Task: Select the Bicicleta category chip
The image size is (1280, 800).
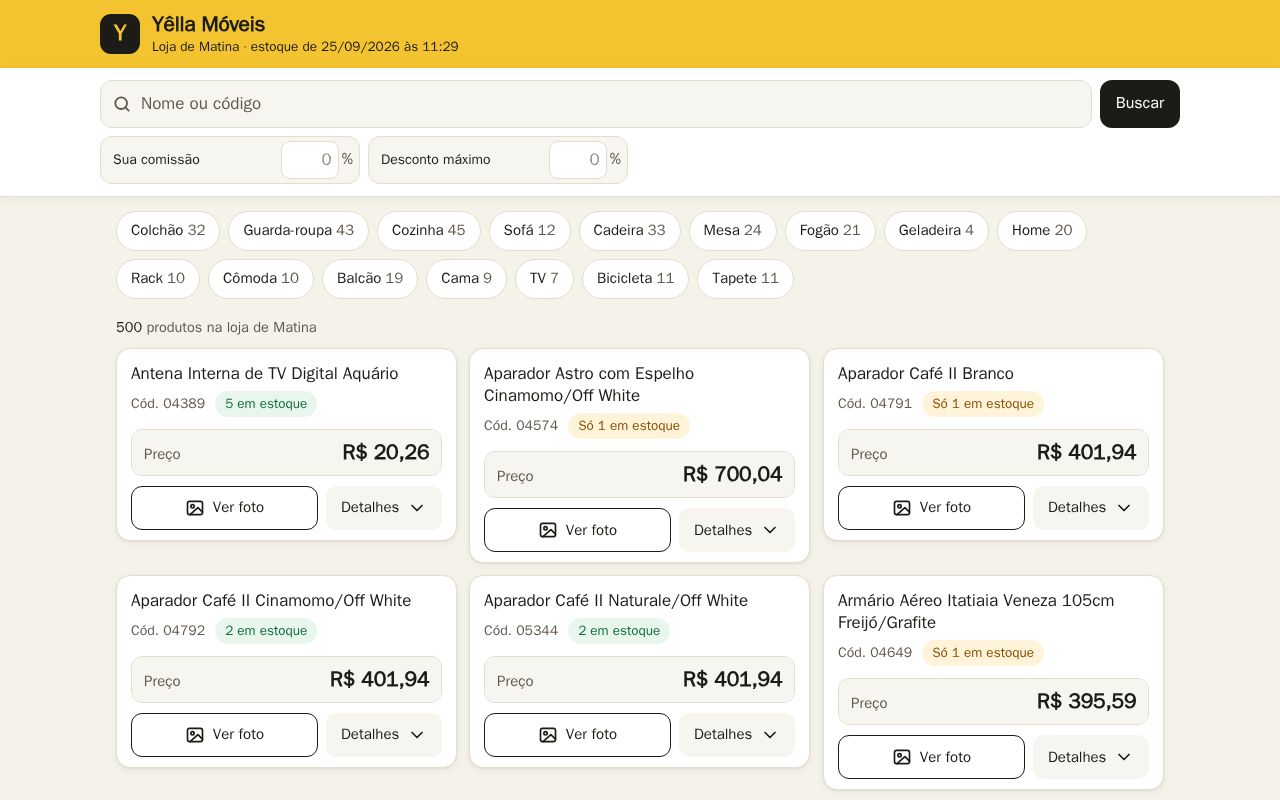Action: (x=635, y=279)
